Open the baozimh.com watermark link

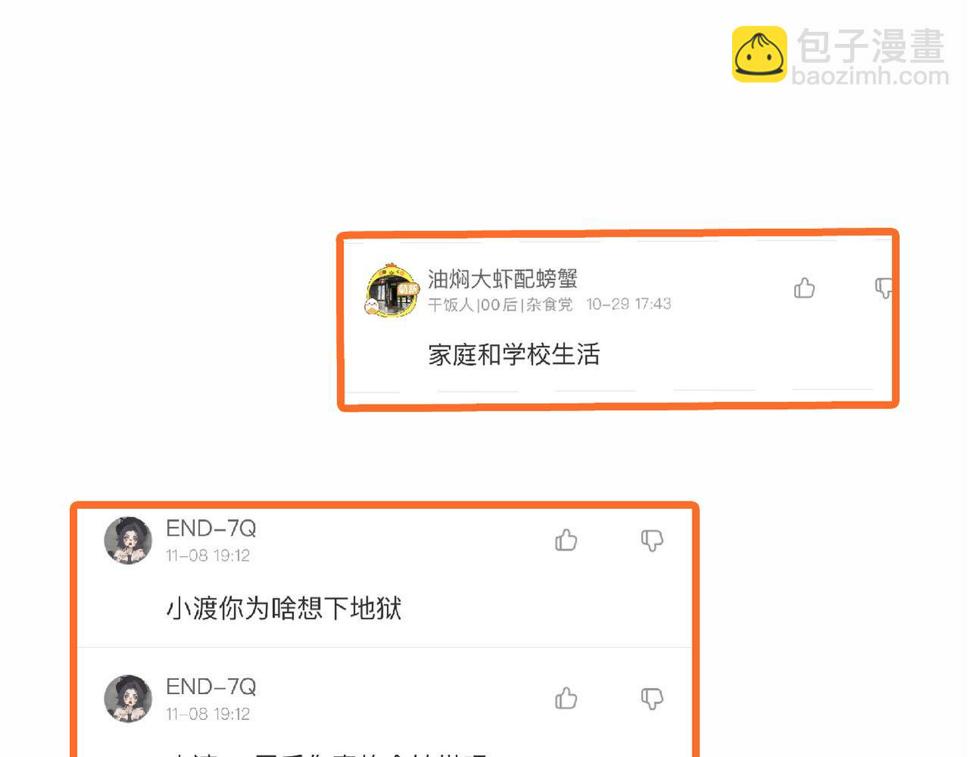(870, 76)
